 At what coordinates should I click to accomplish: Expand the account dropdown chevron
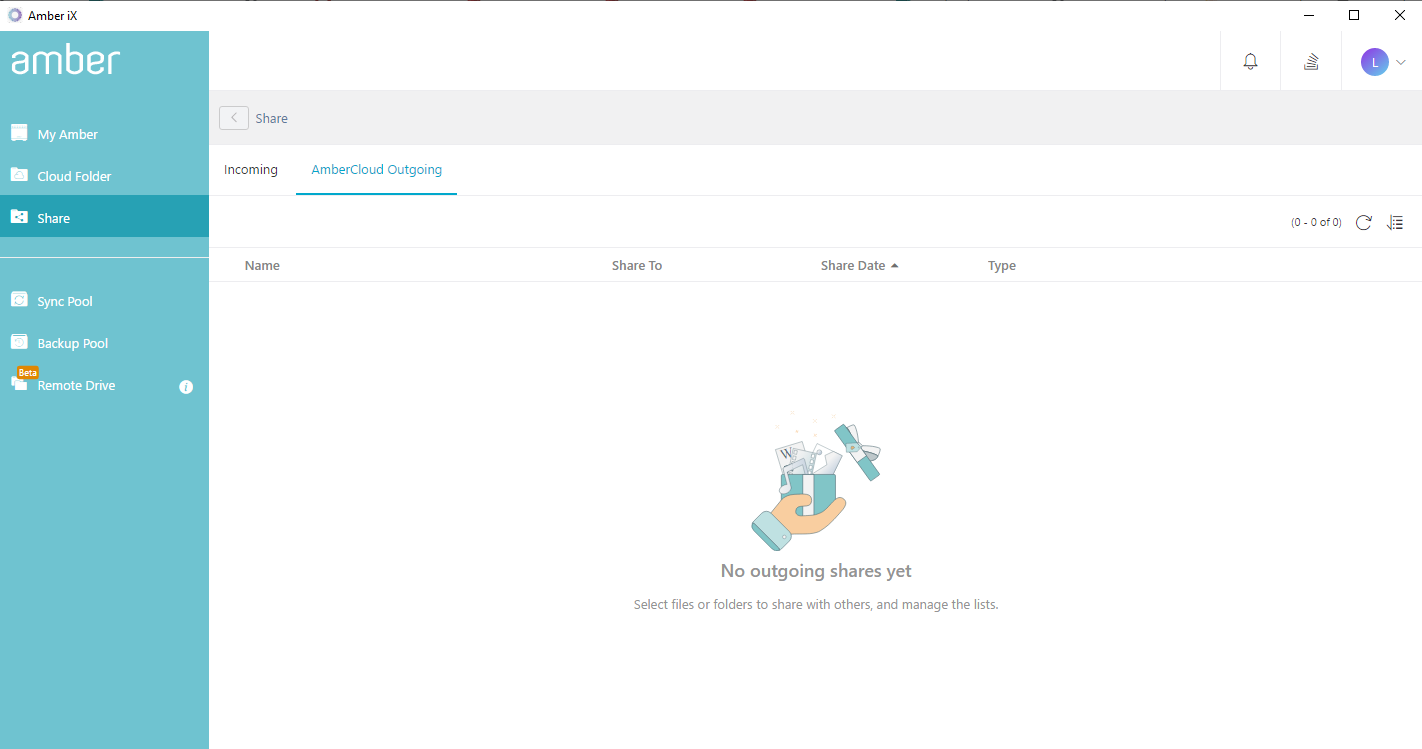tap(1401, 62)
